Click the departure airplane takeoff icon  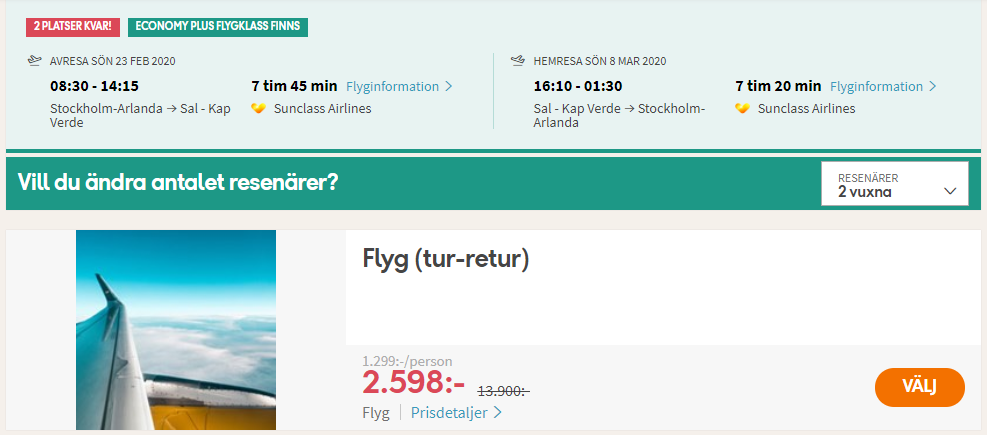(35, 60)
